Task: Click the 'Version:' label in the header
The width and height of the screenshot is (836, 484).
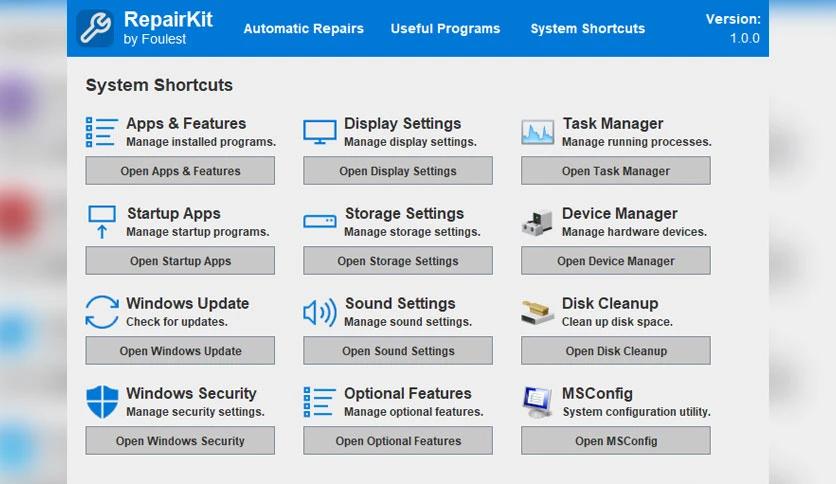Action: point(733,19)
